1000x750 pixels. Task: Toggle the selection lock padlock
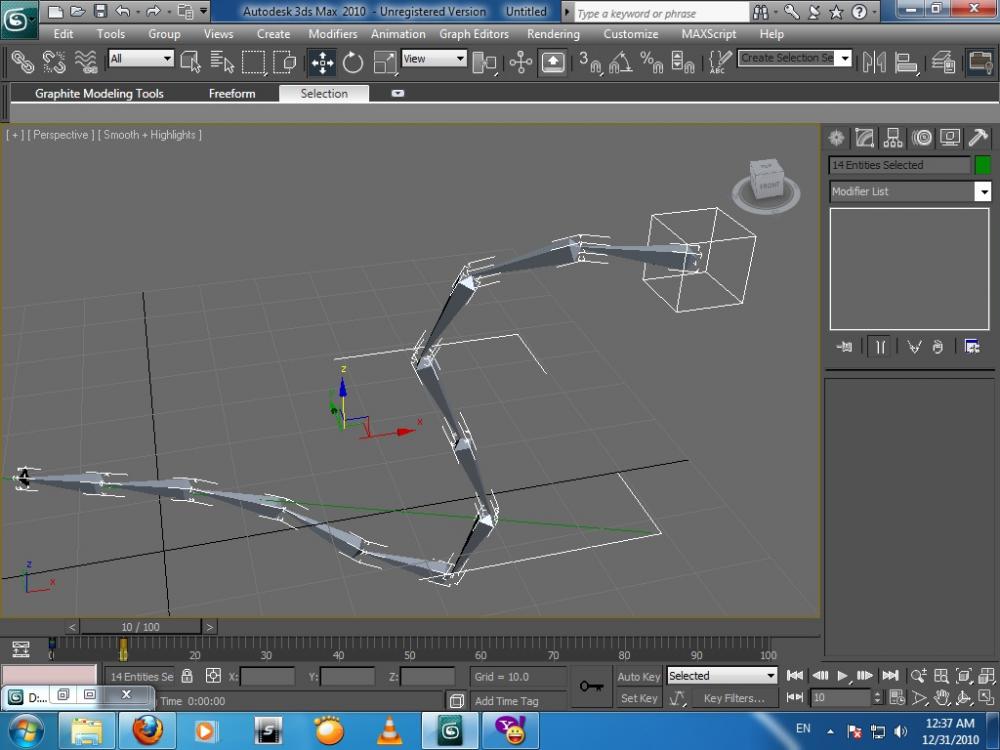187,677
